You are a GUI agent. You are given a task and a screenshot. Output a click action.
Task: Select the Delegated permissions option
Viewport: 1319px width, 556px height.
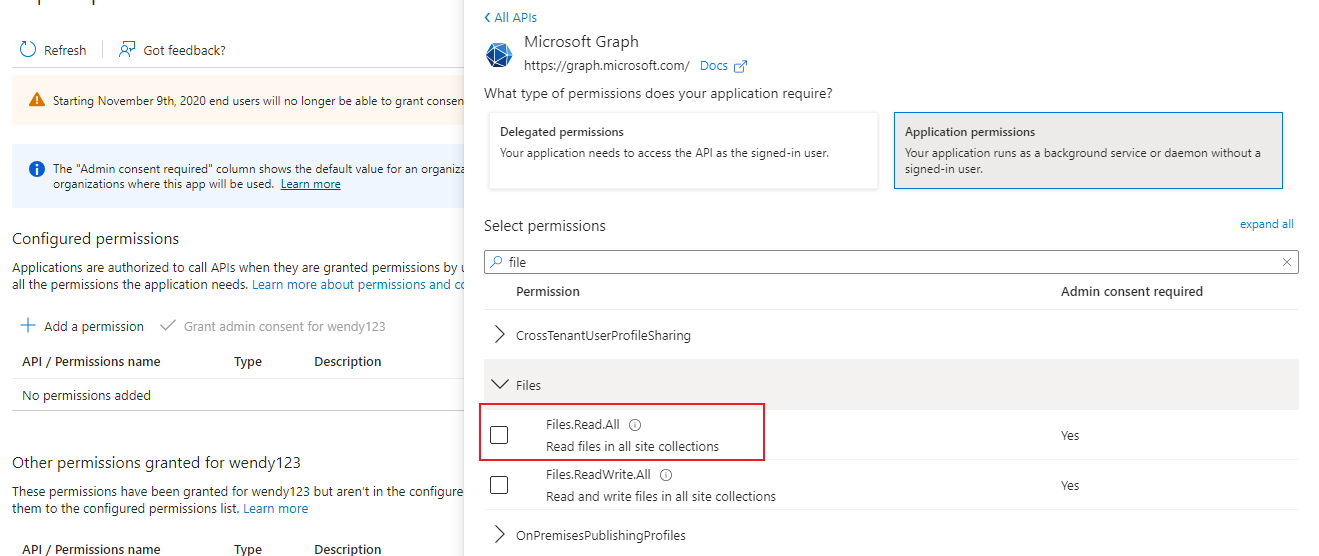pos(683,150)
